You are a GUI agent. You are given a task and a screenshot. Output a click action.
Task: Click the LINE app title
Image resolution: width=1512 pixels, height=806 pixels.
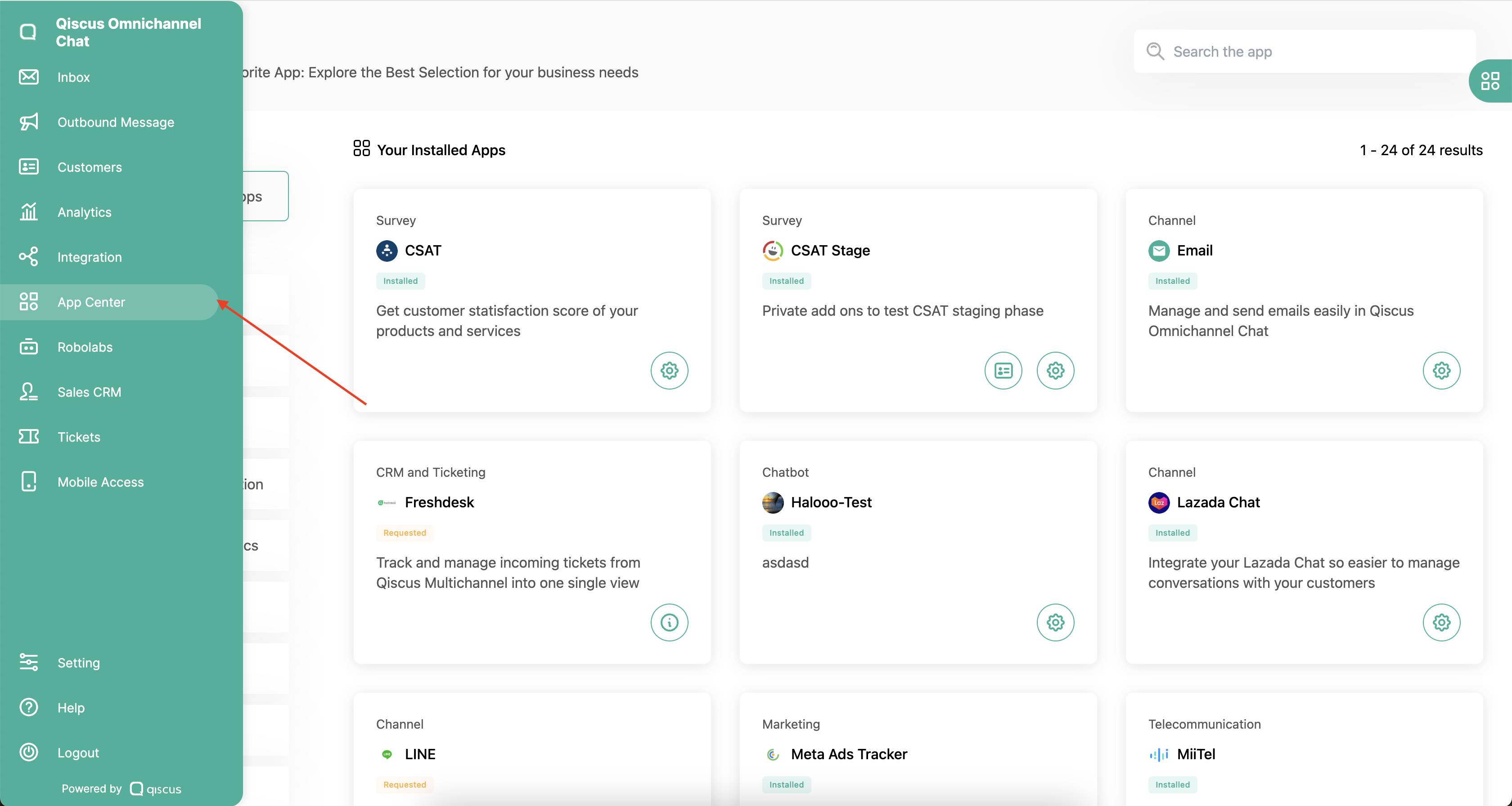(x=420, y=754)
